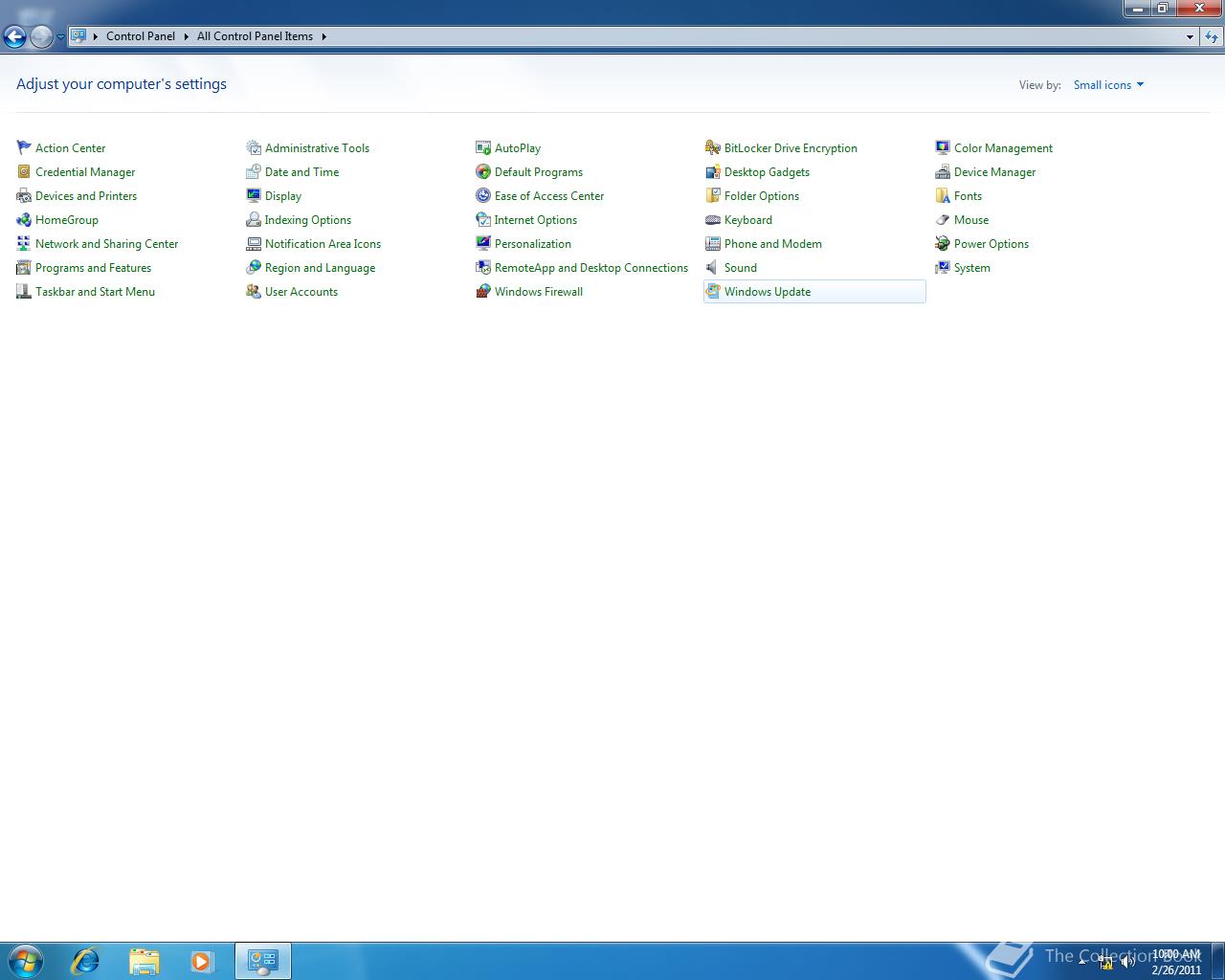
Task: Open the AutoPlay icon
Action: click(483, 147)
